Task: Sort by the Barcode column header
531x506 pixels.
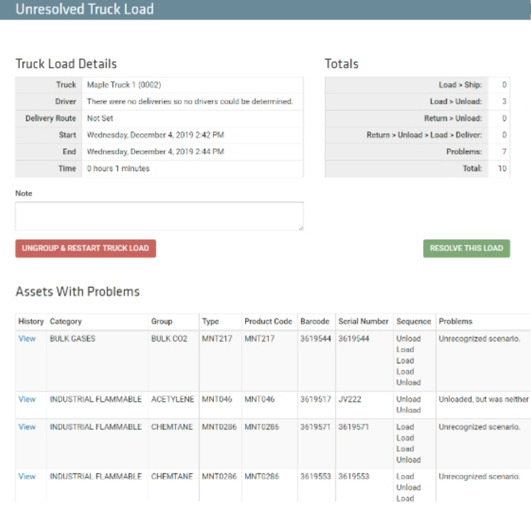Action: (x=315, y=321)
